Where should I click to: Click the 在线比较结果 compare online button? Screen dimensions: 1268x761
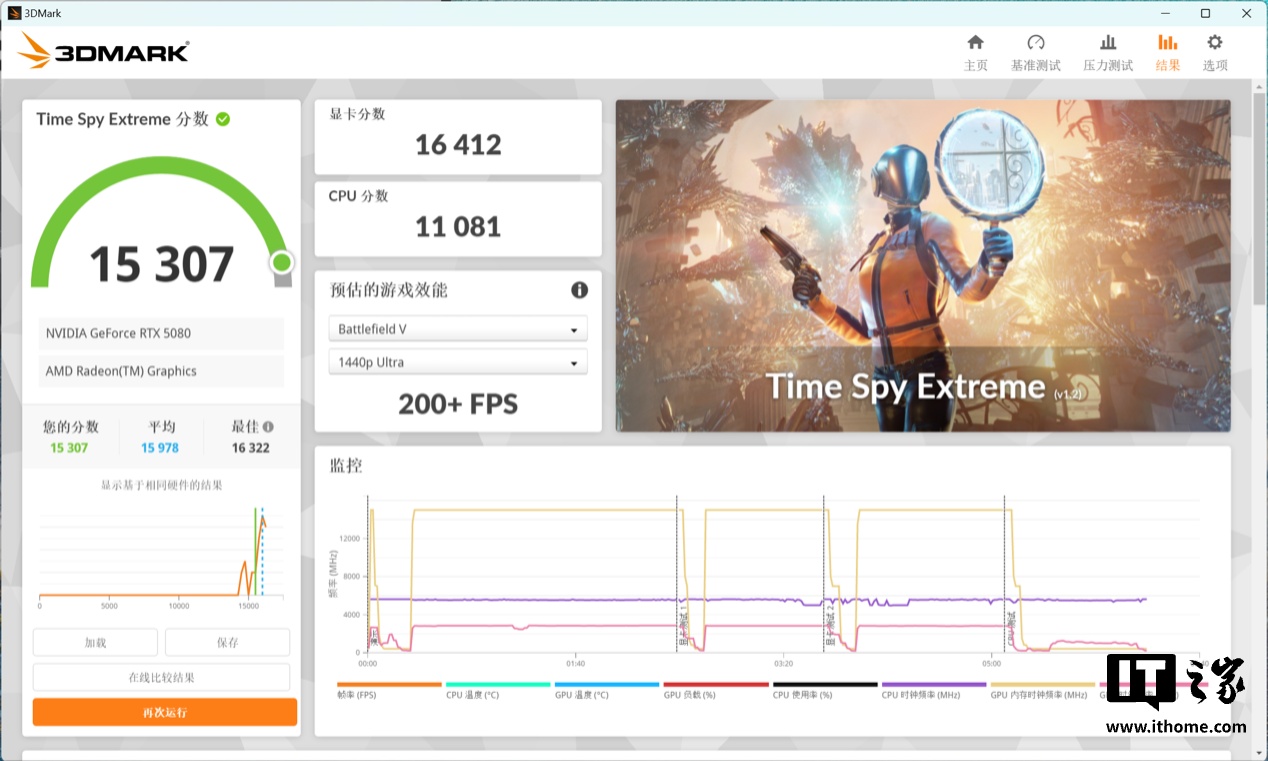point(161,677)
